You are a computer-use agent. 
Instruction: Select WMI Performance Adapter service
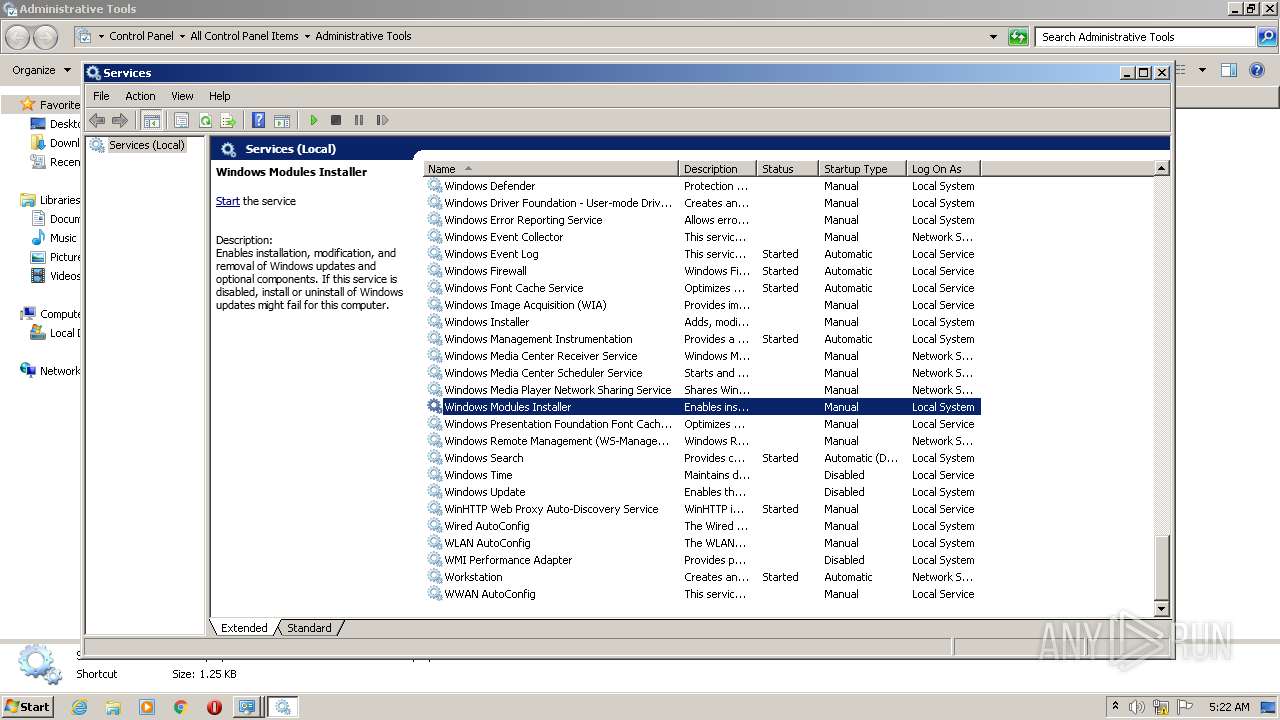pyautogui.click(x=702, y=560)
